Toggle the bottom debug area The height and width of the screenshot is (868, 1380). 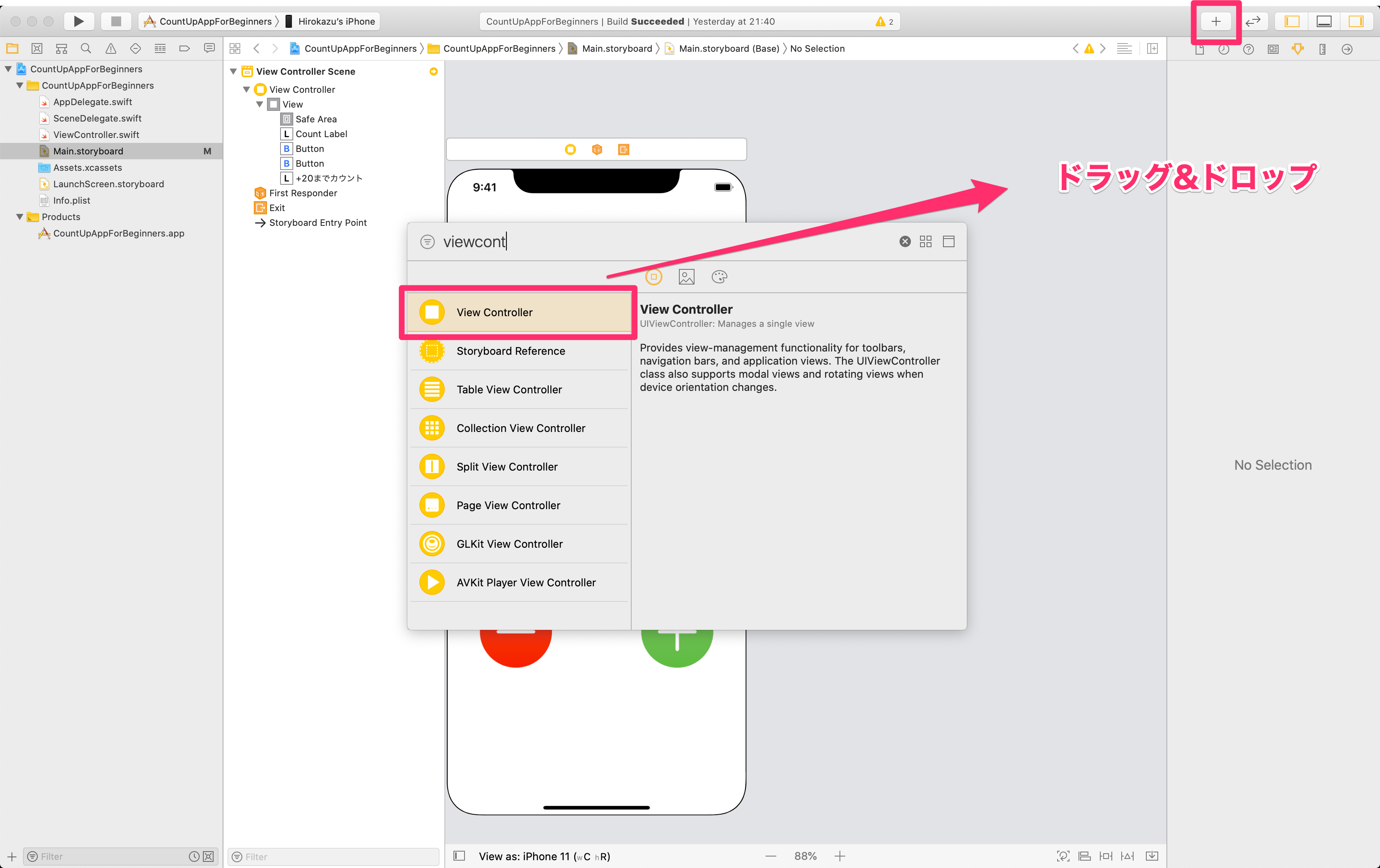(x=1324, y=21)
